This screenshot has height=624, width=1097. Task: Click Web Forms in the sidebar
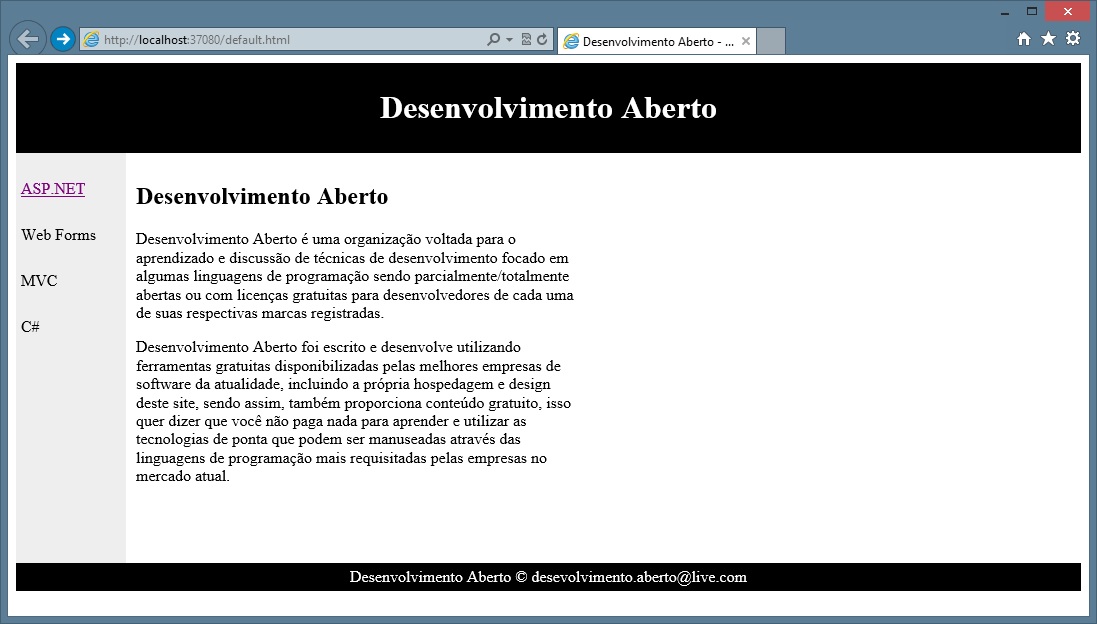tap(59, 236)
